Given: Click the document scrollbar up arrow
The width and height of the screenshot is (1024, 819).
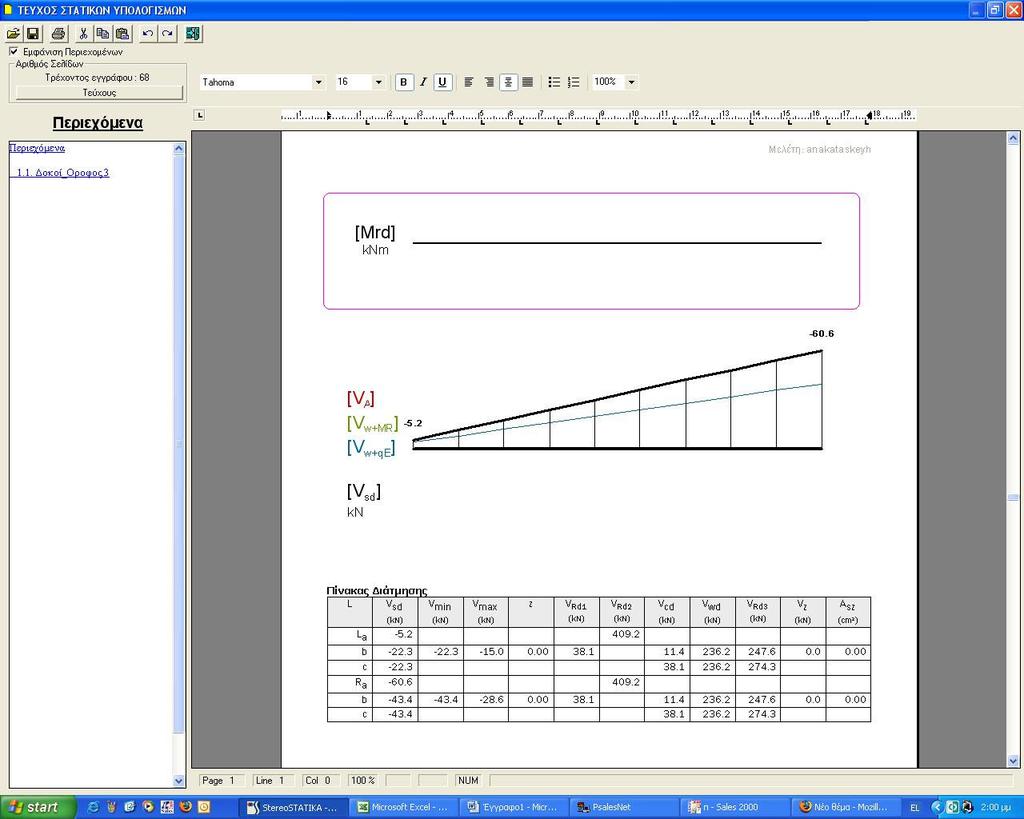Looking at the screenshot, I should 1013,138.
